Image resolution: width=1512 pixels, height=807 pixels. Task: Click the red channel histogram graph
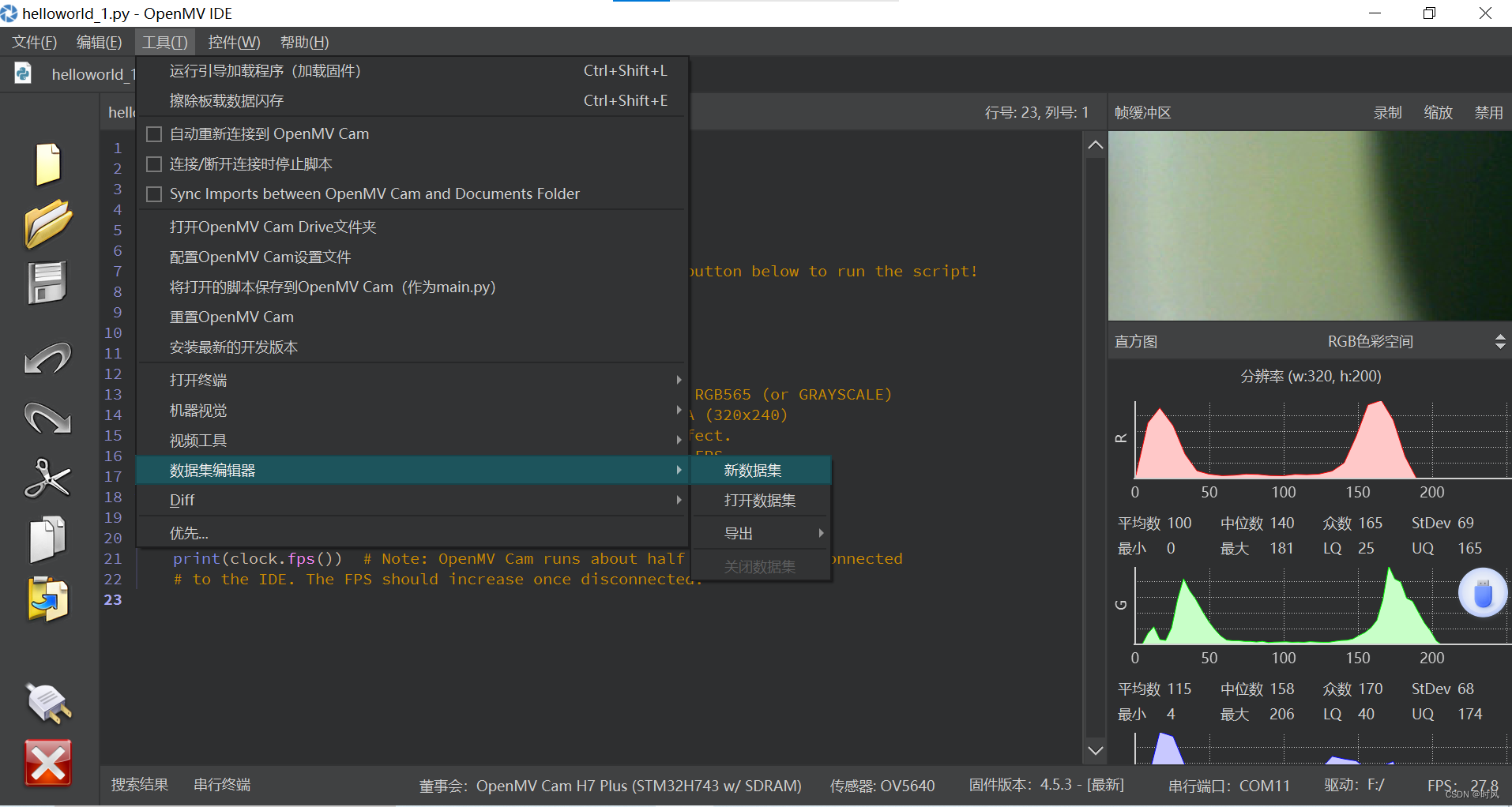1322,439
